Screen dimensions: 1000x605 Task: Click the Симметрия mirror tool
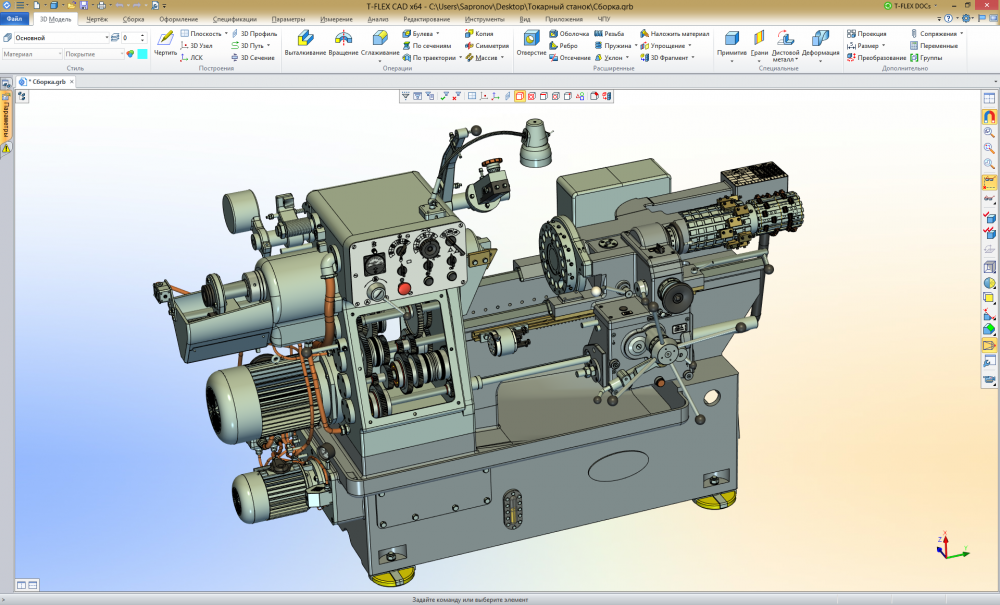point(485,46)
